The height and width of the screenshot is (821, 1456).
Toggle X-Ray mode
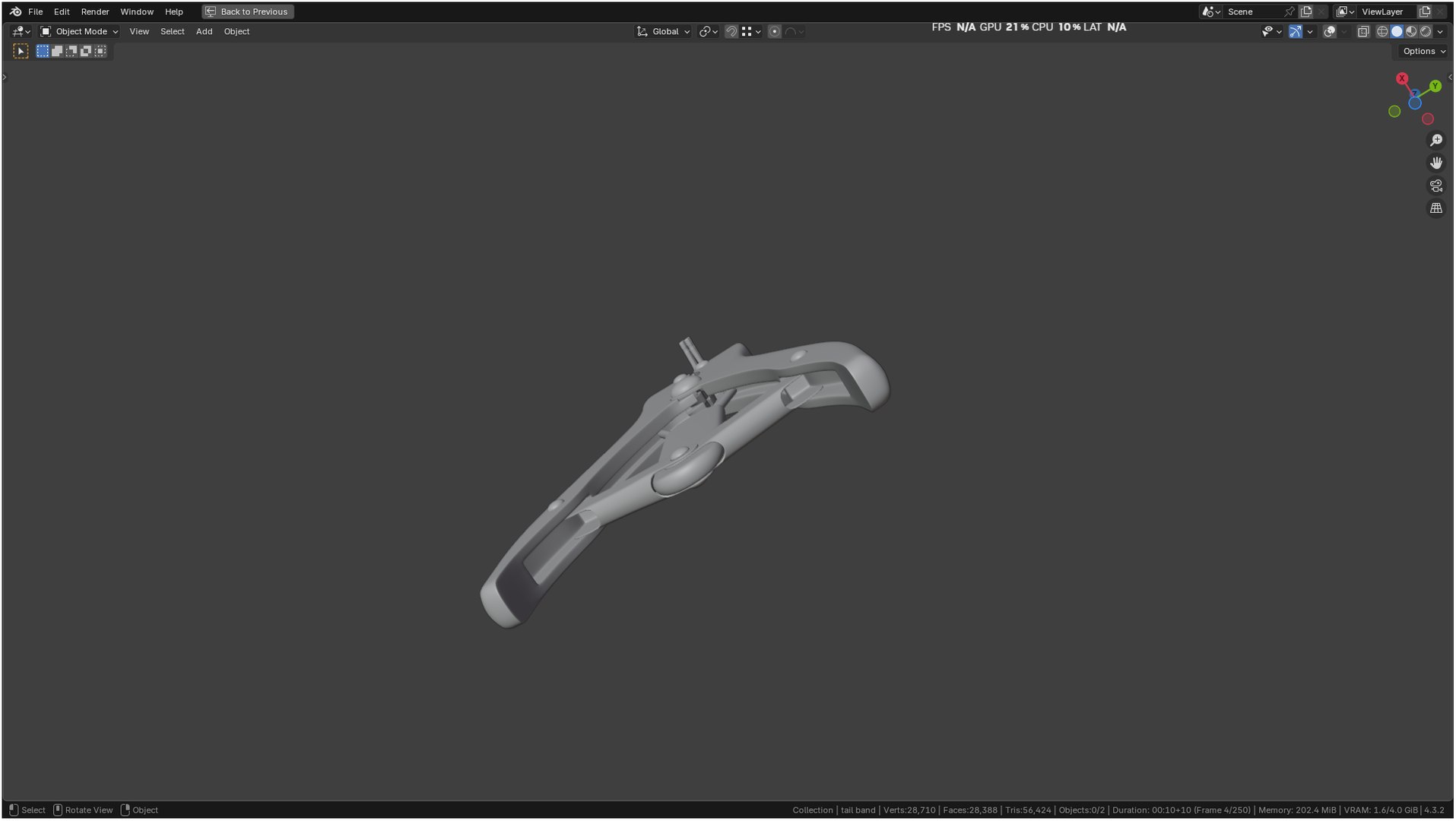1363,31
